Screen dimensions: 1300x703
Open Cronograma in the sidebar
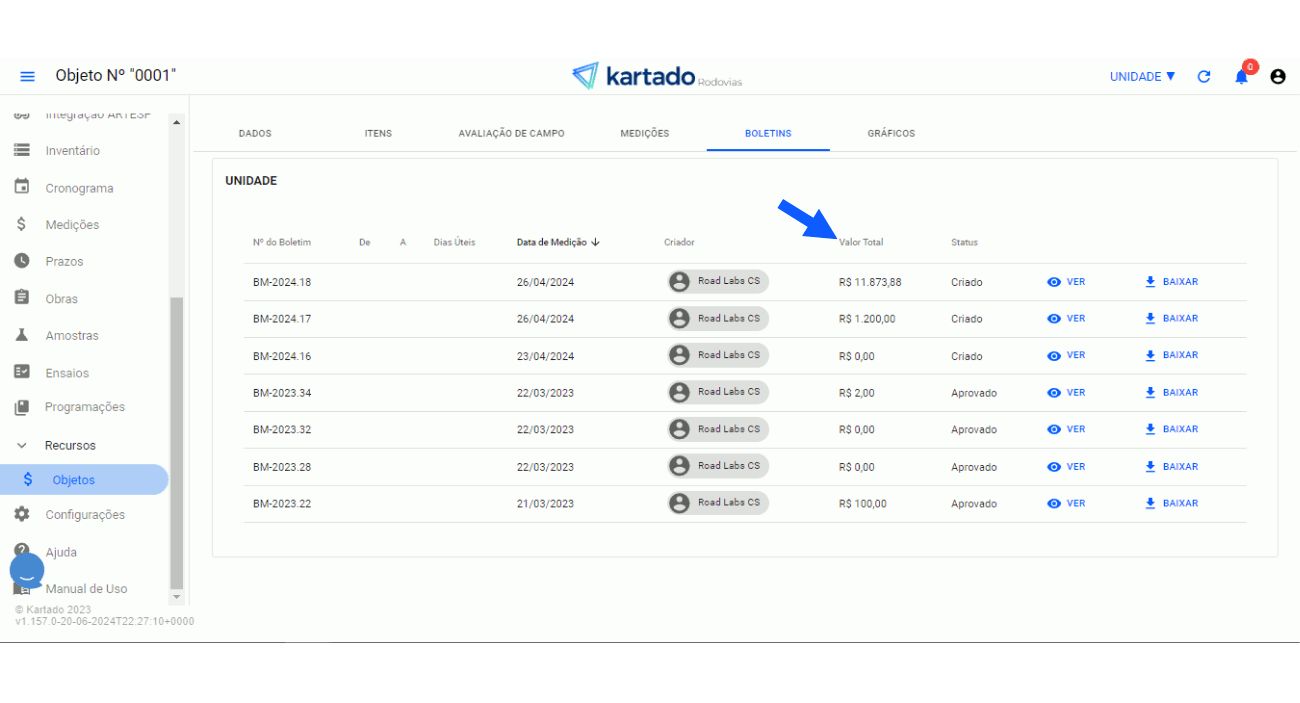click(78, 188)
